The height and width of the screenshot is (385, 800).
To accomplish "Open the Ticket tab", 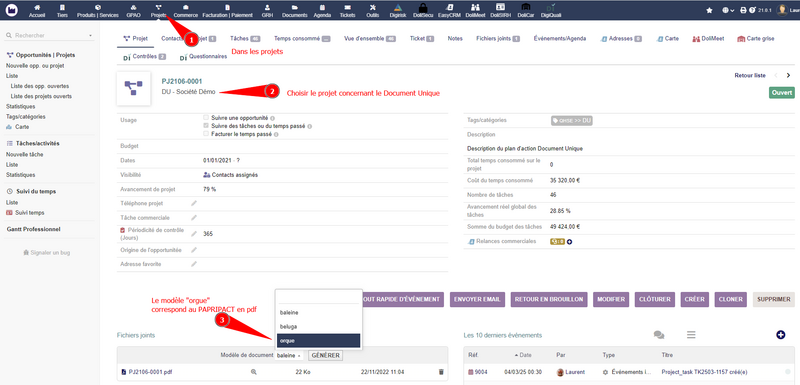I will pos(422,38).
